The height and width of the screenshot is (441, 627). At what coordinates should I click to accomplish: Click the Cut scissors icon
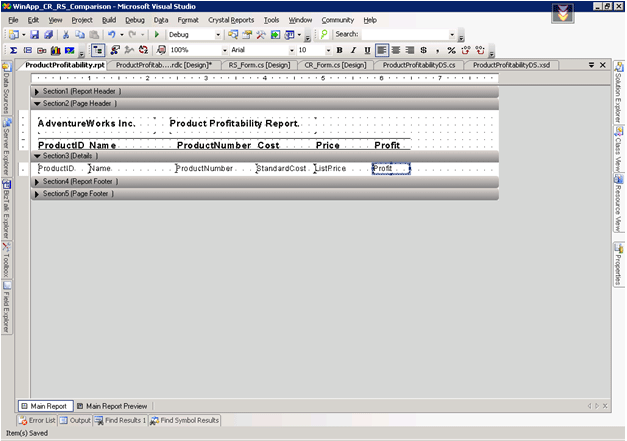(66, 35)
